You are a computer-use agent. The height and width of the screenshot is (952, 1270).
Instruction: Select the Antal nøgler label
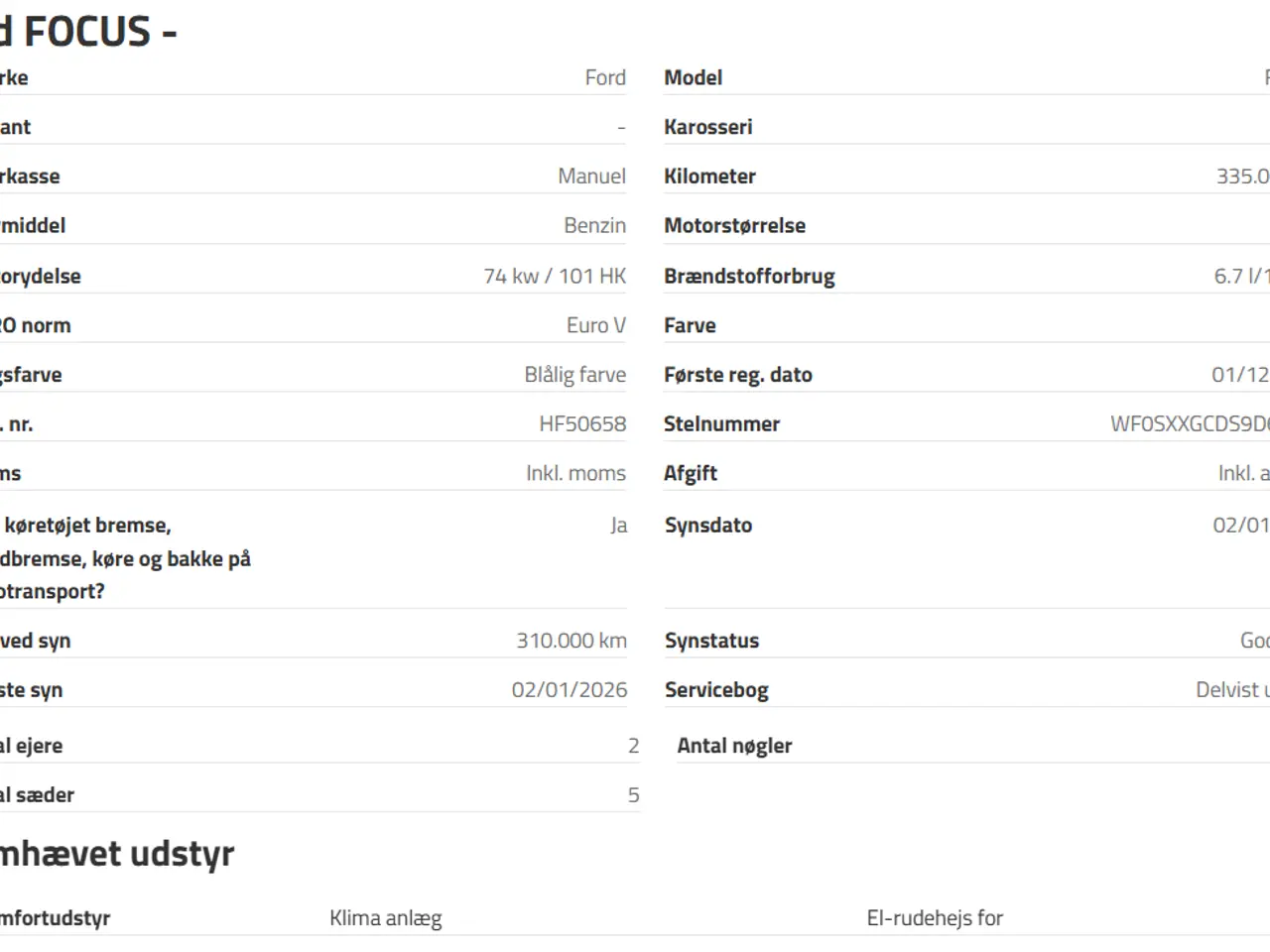734,746
